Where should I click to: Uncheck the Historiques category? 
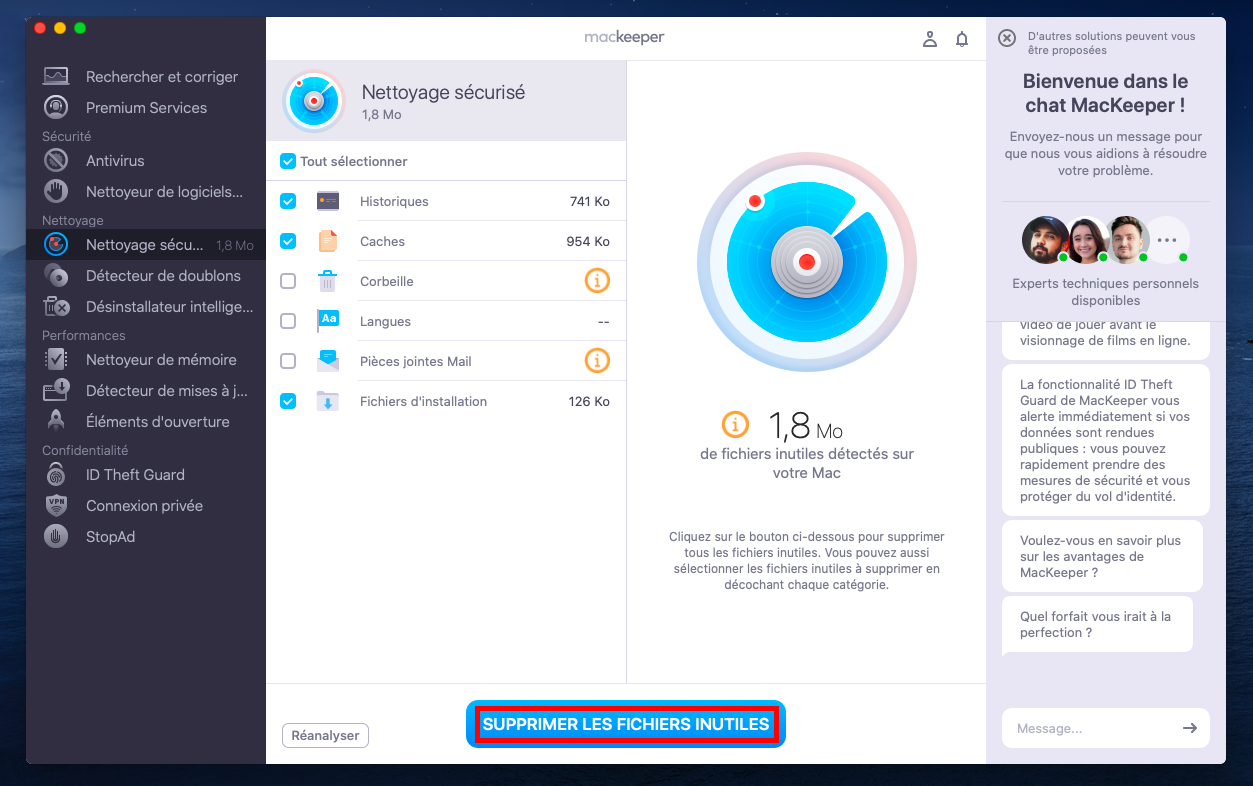point(287,201)
